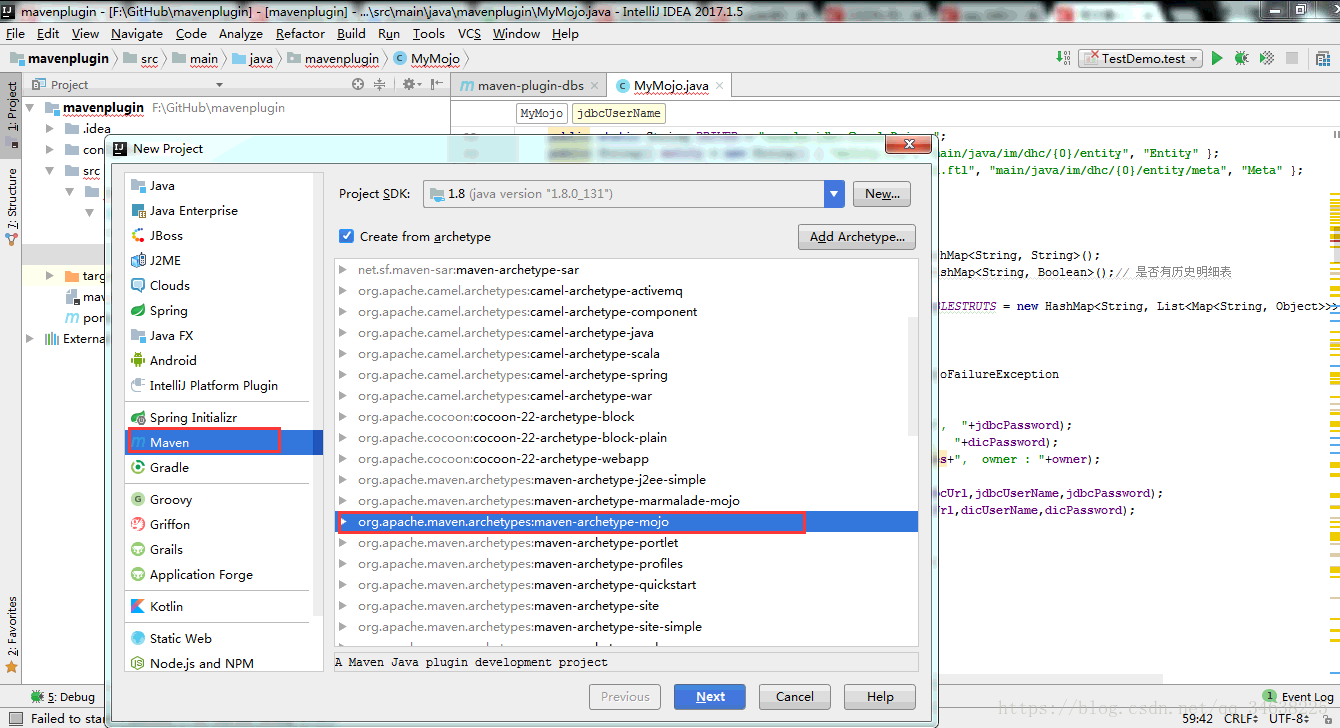Open the Project SDK dropdown
The width and height of the screenshot is (1340, 728).
[x=835, y=194]
